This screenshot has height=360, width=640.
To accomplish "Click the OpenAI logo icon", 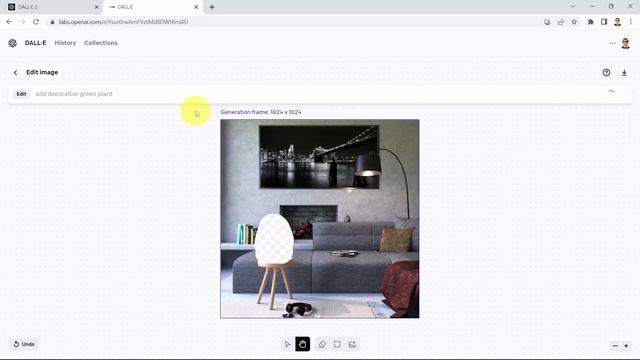I will point(12,43).
